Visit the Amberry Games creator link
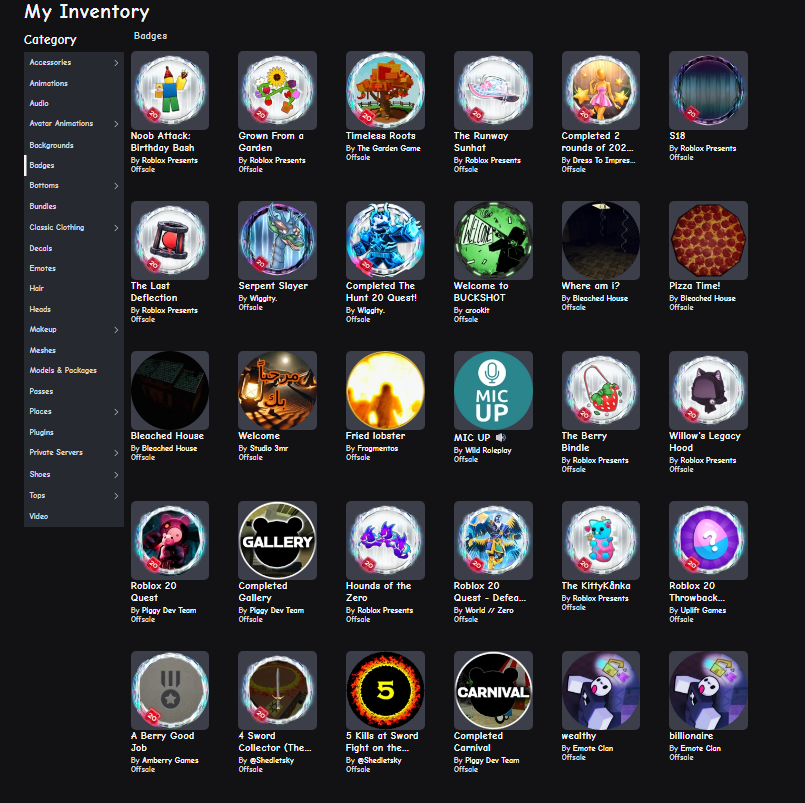The height and width of the screenshot is (803, 805). 170,760
